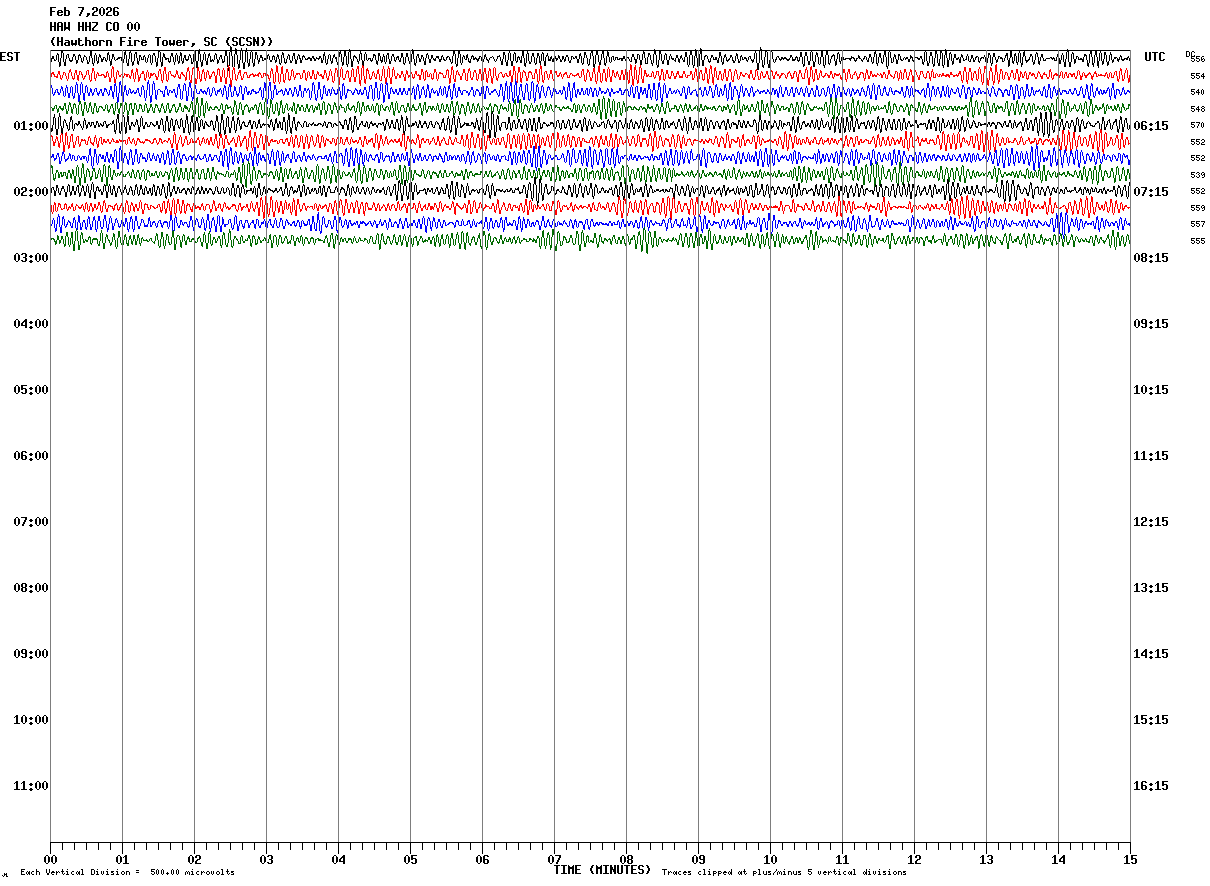
Task: Click the "10:00" EST row label
Action: point(31,720)
